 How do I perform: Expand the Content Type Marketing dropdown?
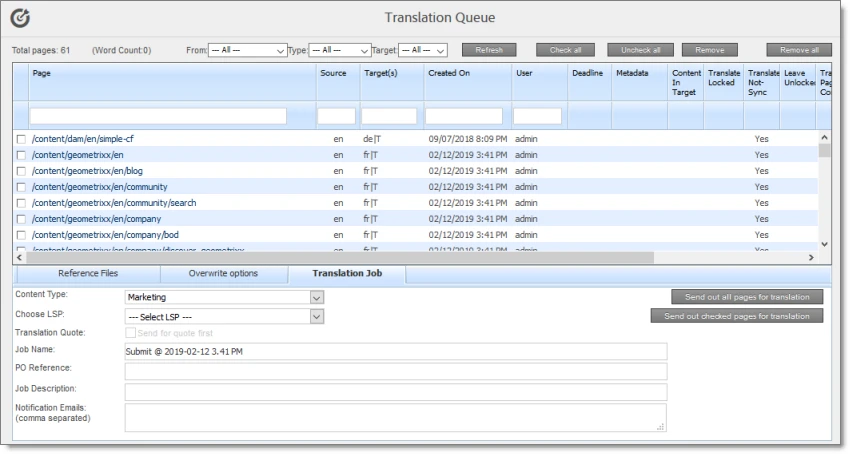(x=225, y=297)
